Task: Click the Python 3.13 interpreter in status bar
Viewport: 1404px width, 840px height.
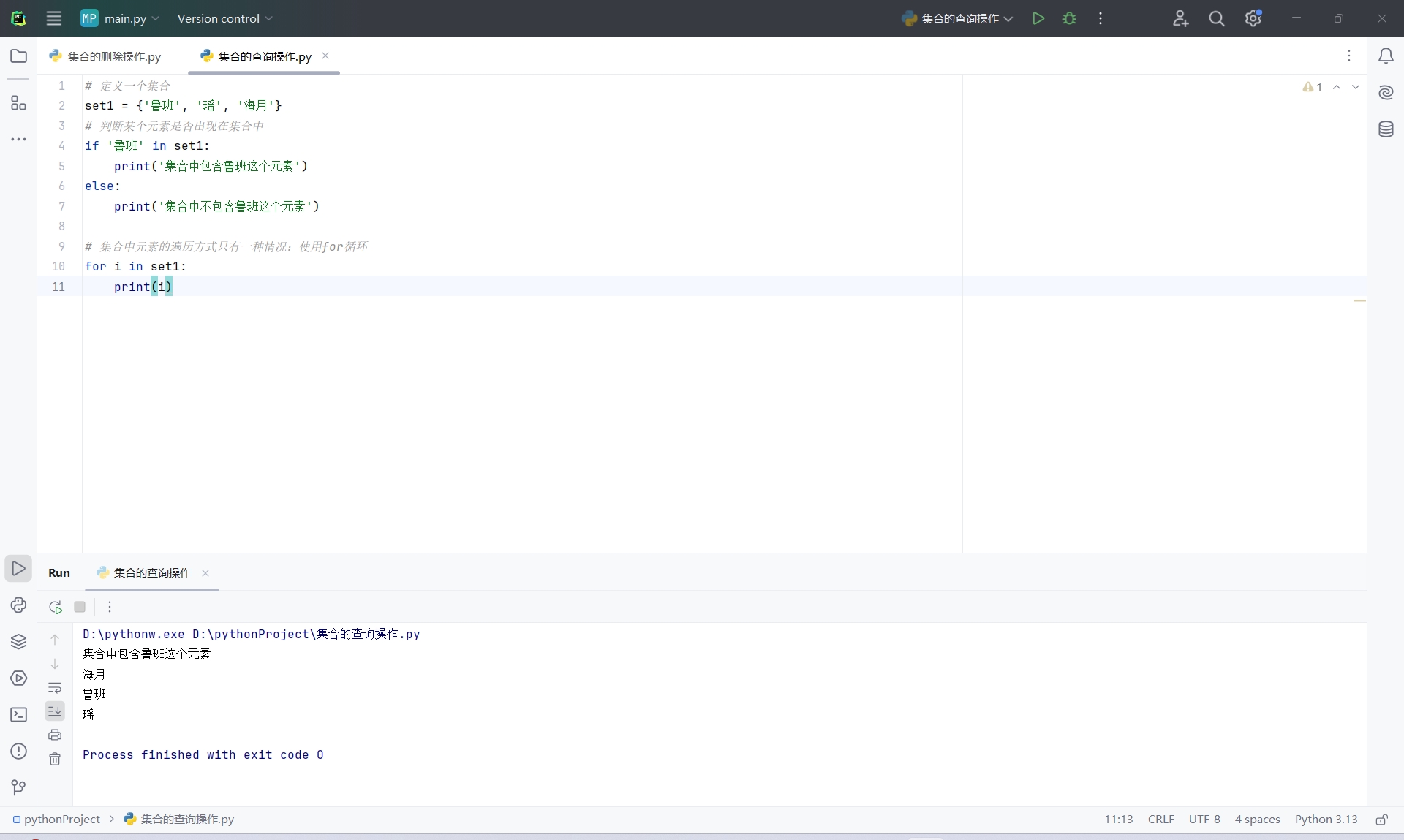Action: pos(1326,820)
